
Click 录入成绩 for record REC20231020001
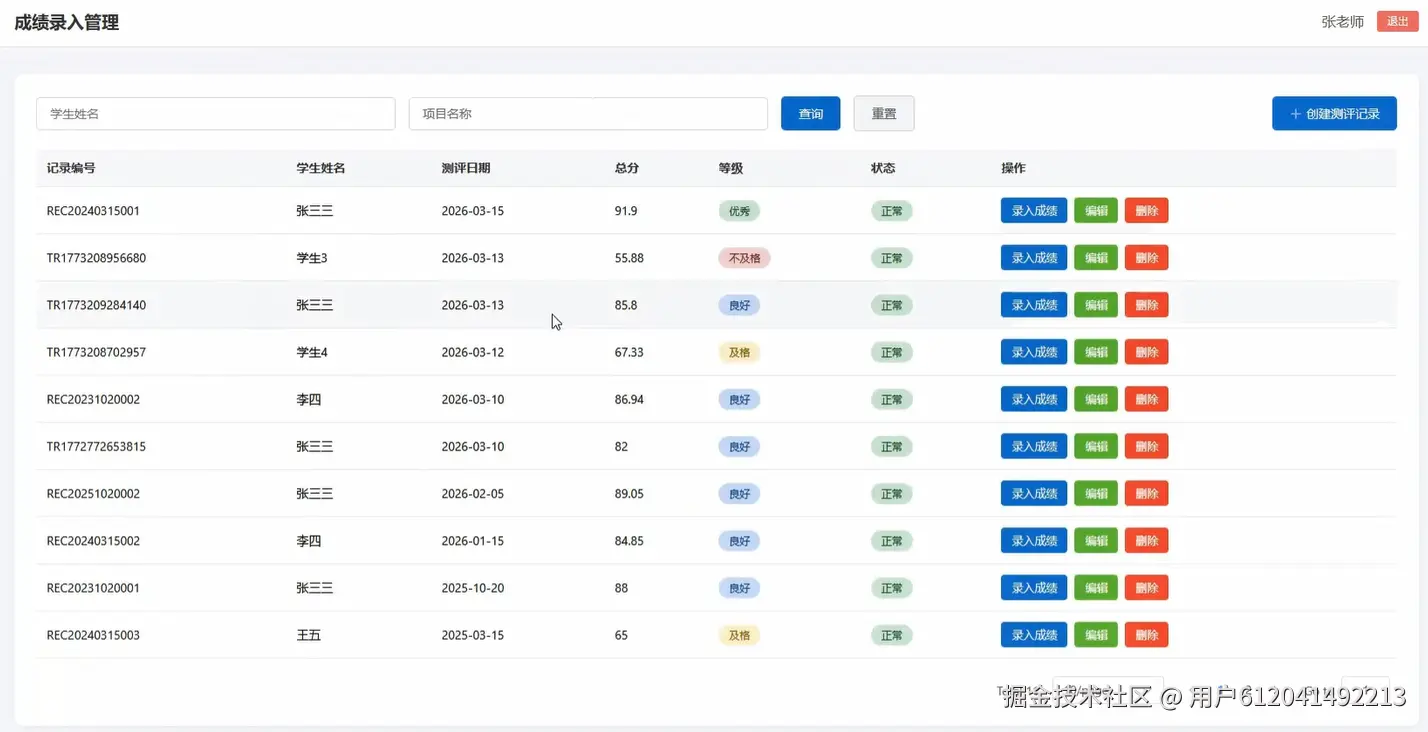[1034, 588]
